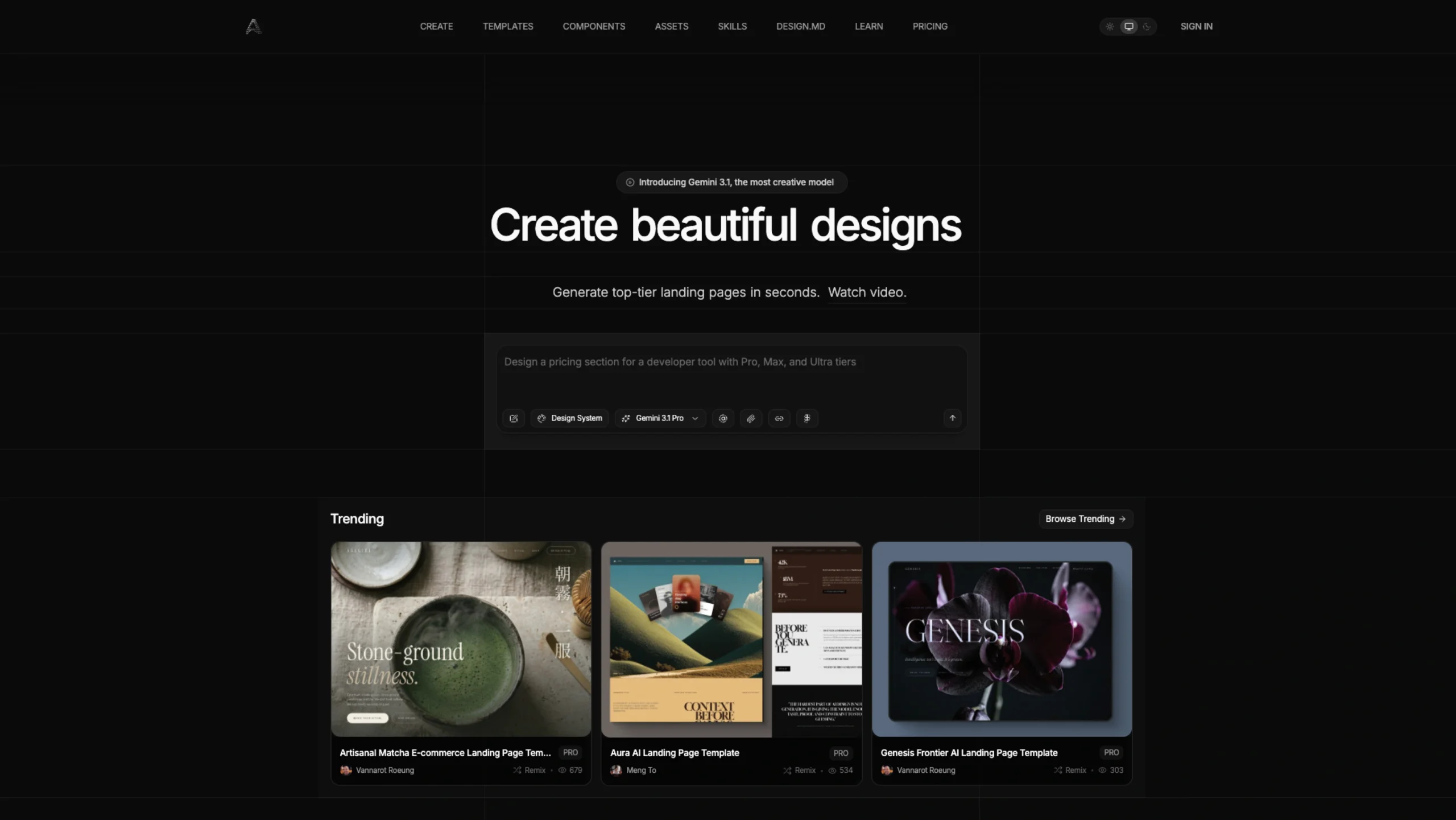Click the Aura AI Landing Page Template title

click(675, 752)
